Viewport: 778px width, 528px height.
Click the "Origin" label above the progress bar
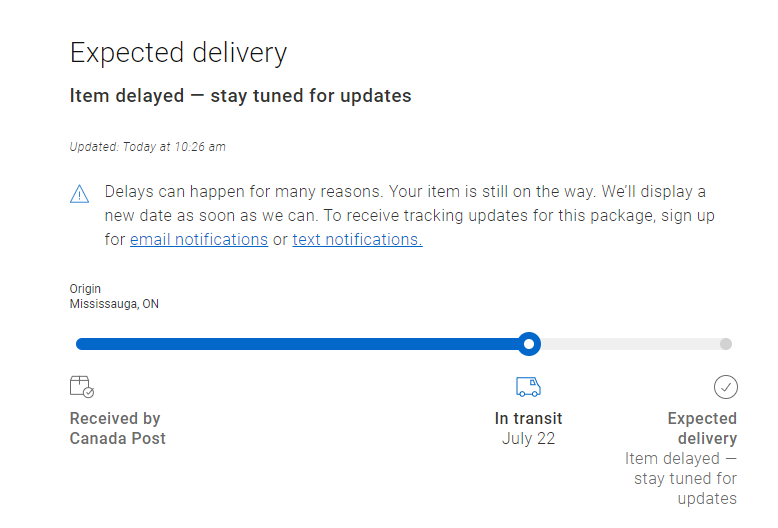(85, 289)
